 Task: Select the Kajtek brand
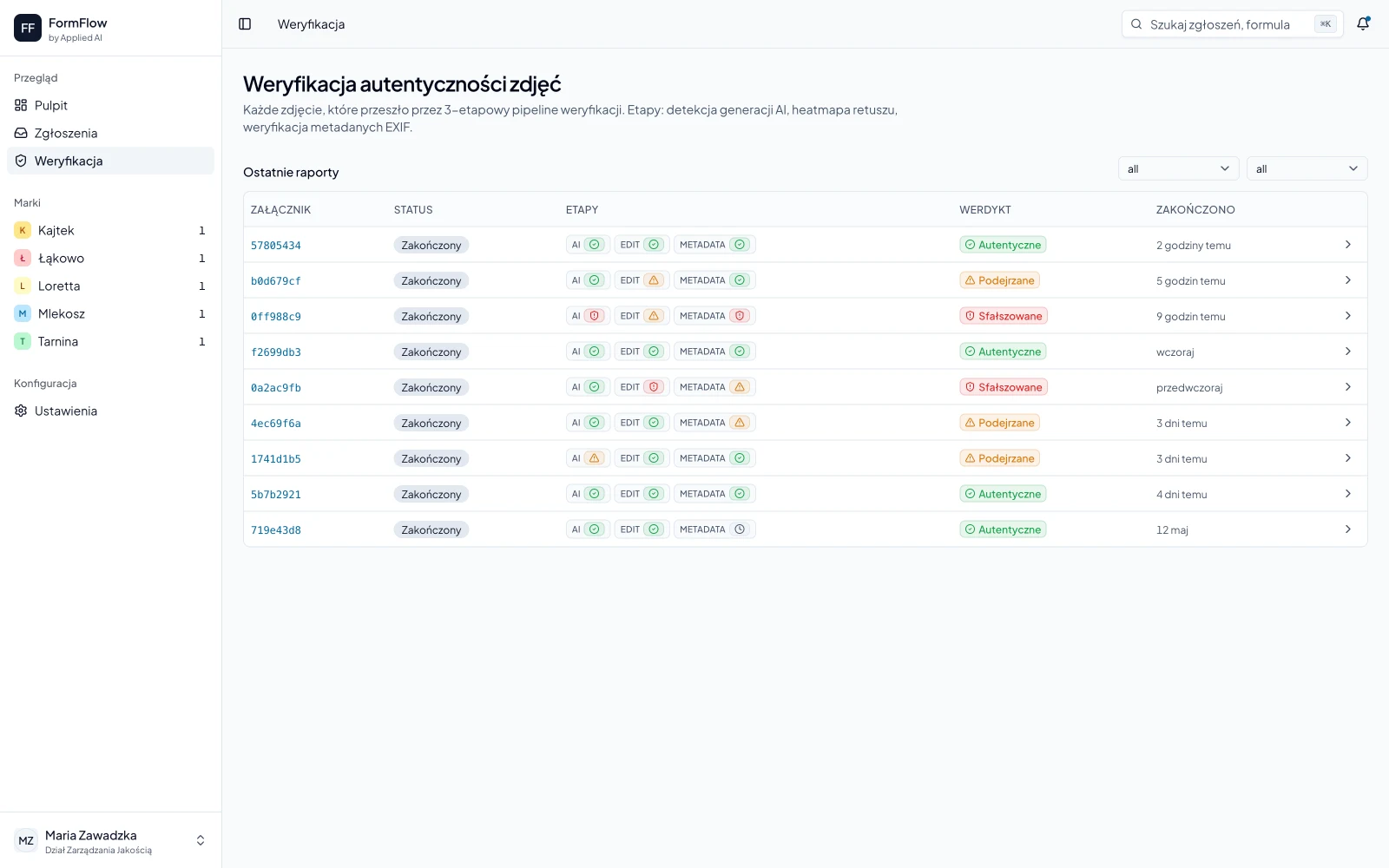point(110,230)
